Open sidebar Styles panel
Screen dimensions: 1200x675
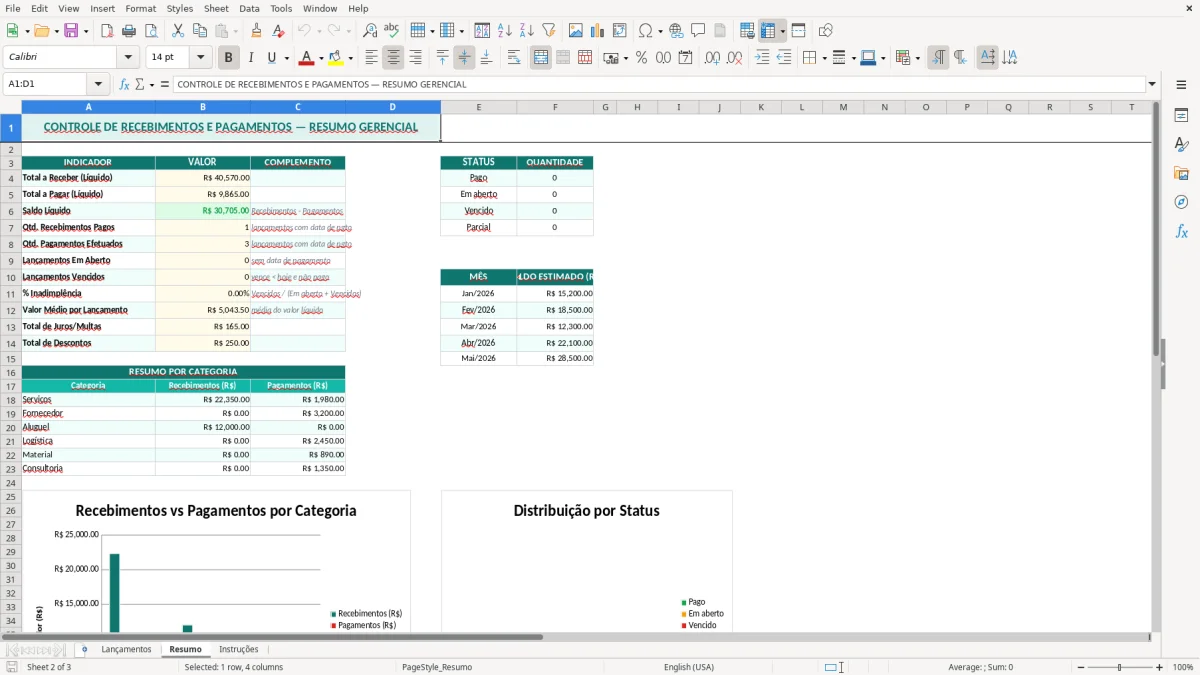click(x=1181, y=144)
